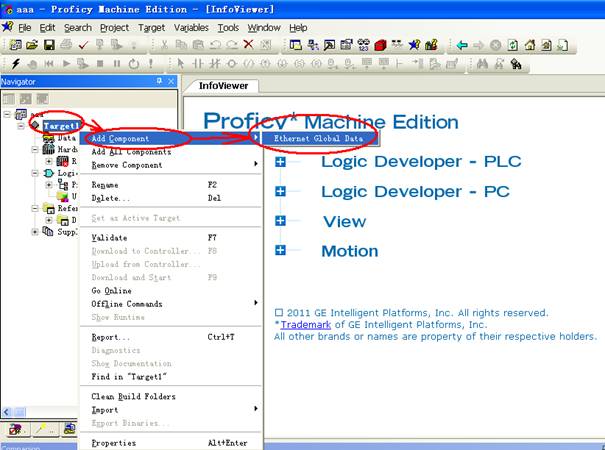
Task: Choose Properties in the context menu
Action: pos(114,443)
